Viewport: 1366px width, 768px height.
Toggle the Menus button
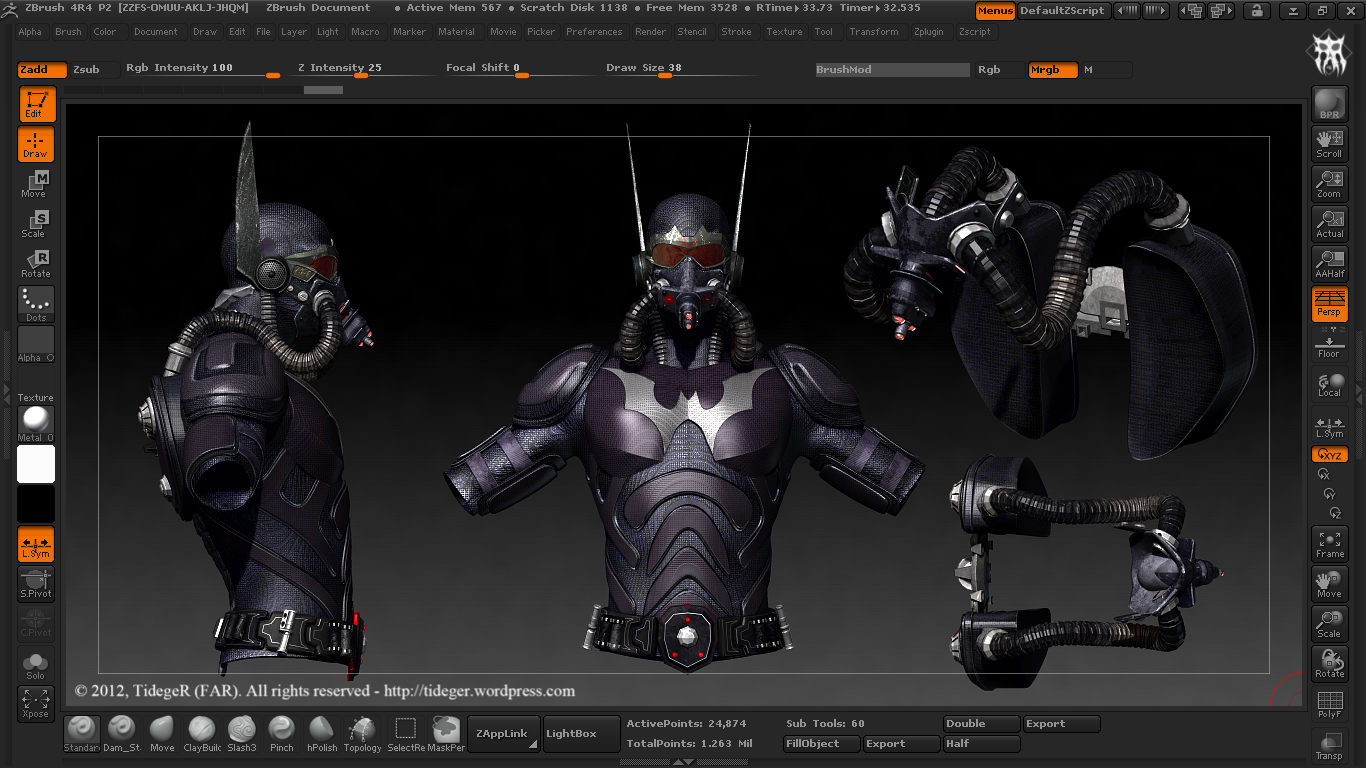[995, 11]
